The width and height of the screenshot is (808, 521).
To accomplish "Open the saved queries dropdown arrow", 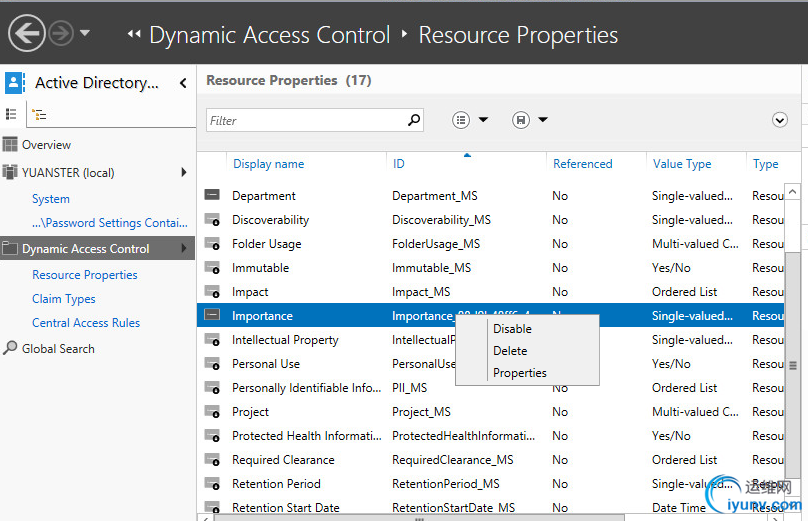I will click(543, 120).
